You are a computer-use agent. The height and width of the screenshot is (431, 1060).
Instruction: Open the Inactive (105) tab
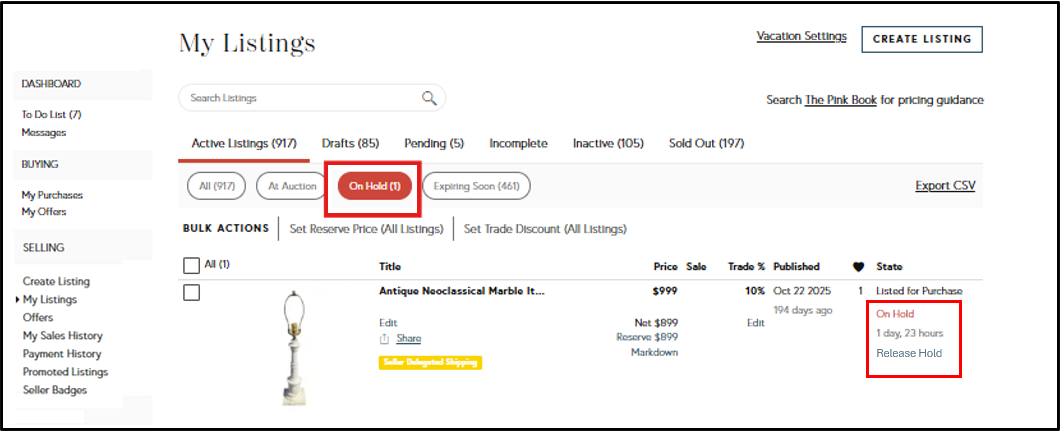608,143
